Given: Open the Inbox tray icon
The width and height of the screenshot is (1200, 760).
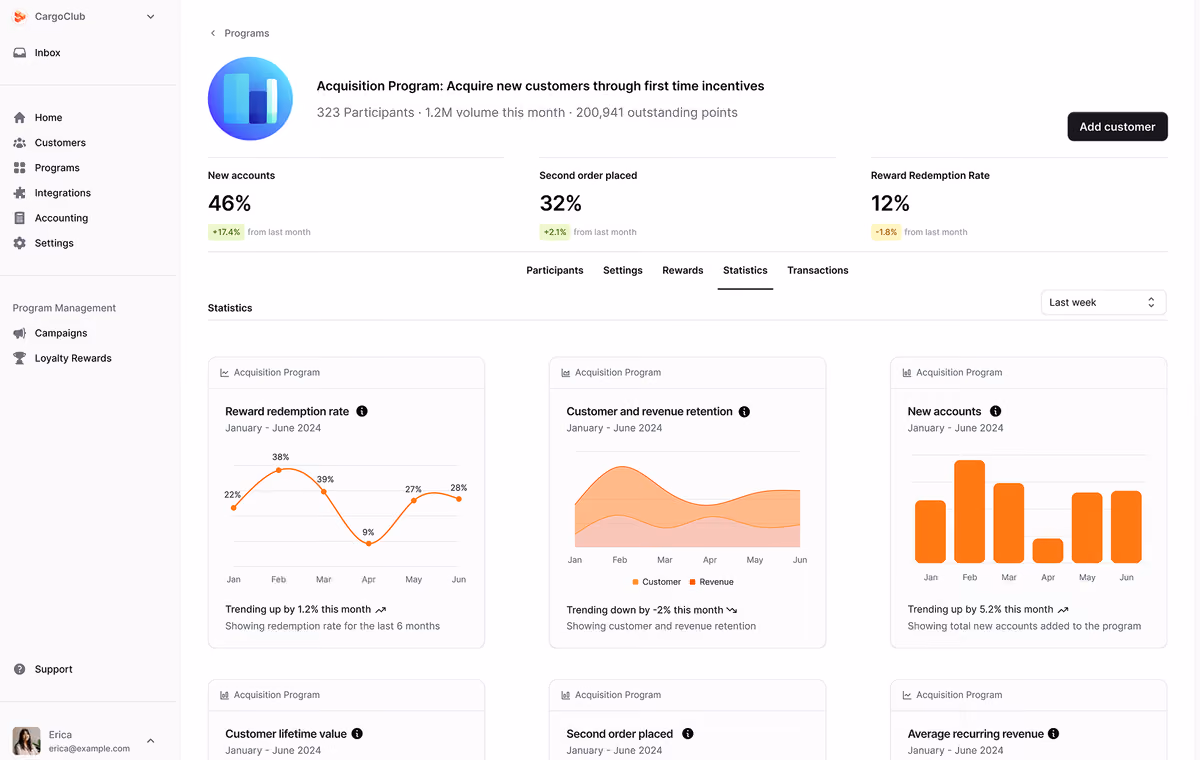Looking at the screenshot, I should tap(19, 53).
